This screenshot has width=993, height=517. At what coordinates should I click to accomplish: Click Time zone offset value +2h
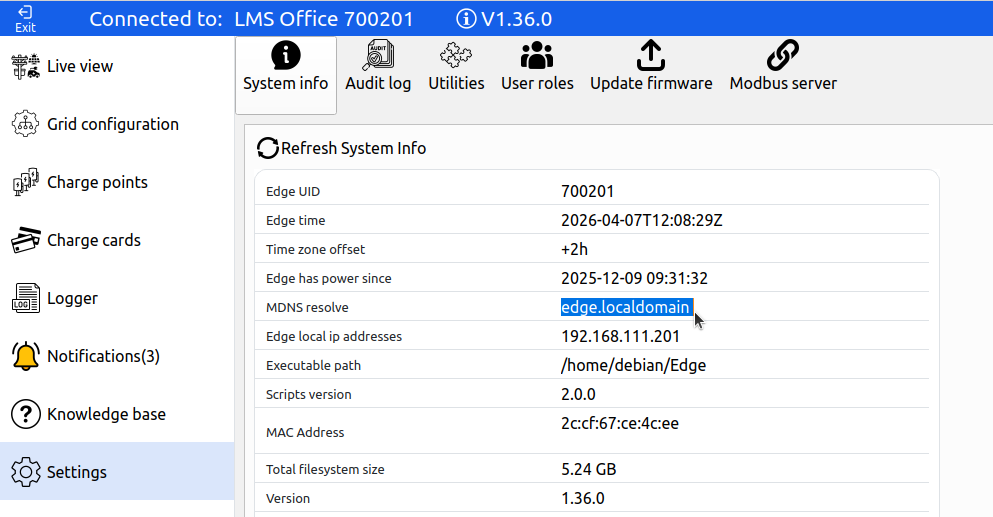click(574, 250)
